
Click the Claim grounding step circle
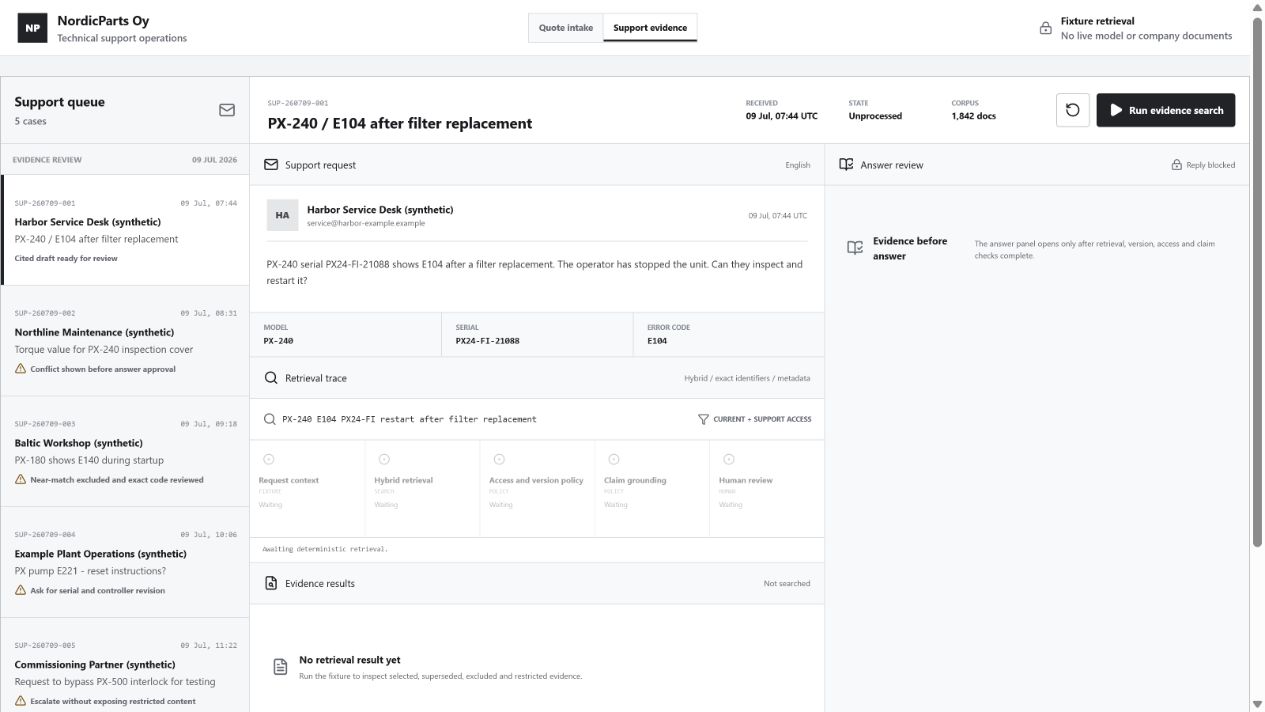[614, 459]
